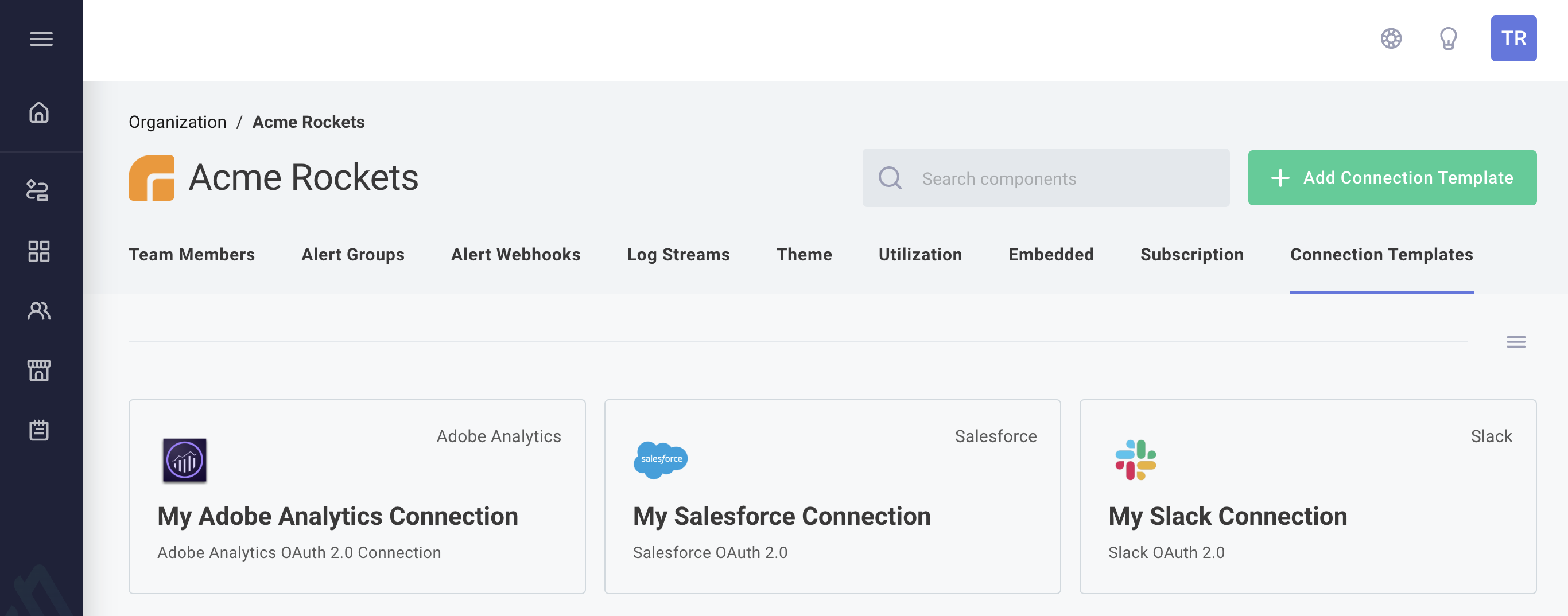1568x616 pixels.
Task: Open the Integrations designer sidebar icon
Action: click(x=38, y=190)
